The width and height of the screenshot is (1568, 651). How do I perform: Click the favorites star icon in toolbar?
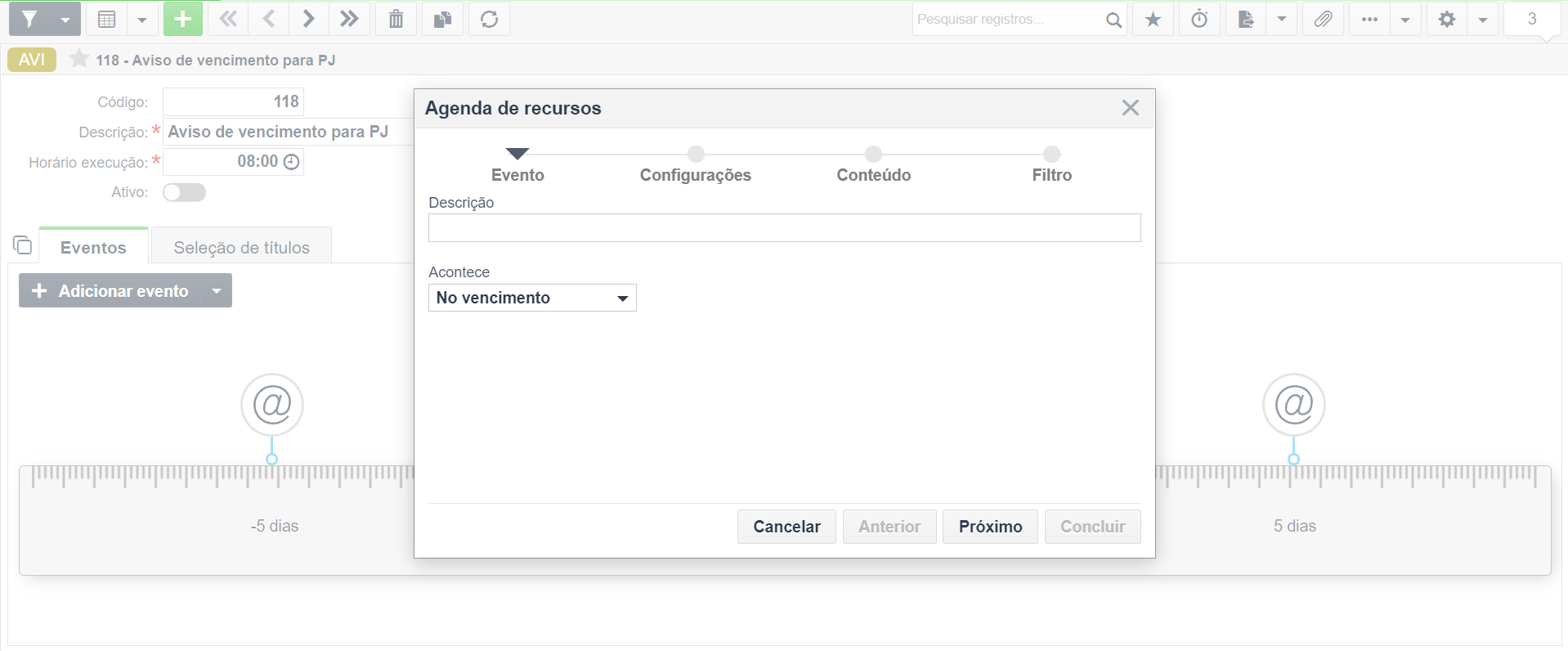tap(1153, 19)
